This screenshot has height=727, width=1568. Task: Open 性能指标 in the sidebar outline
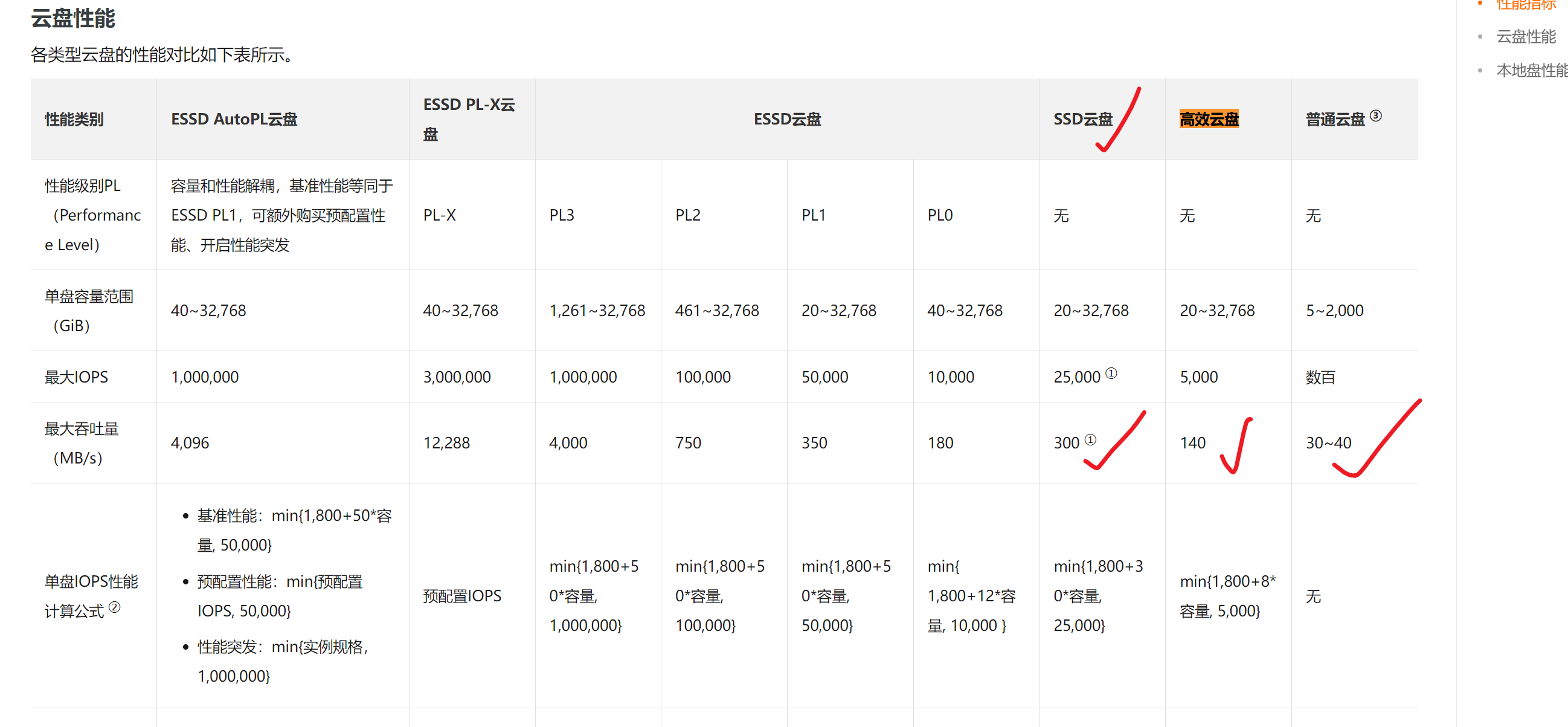click(x=1525, y=5)
